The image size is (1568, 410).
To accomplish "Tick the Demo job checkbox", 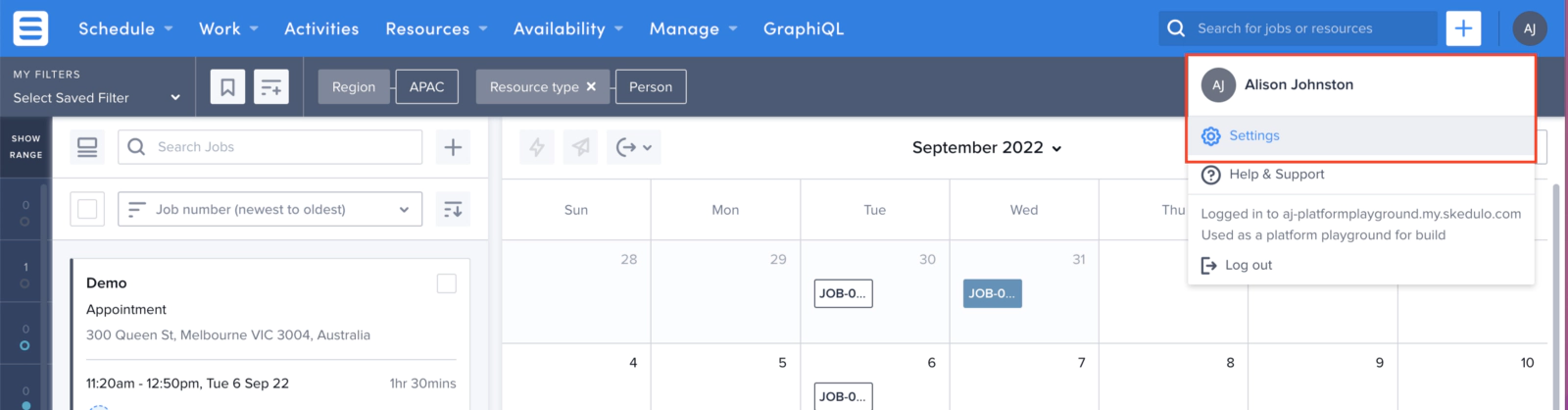I will (x=447, y=283).
